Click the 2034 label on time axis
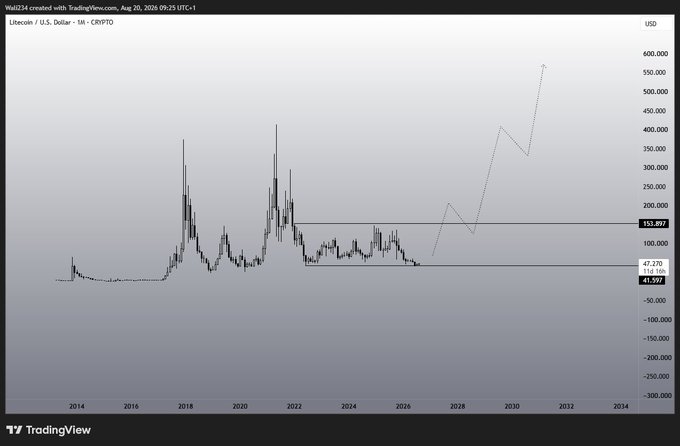This screenshot has width=680, height=446. pos(621,406)
